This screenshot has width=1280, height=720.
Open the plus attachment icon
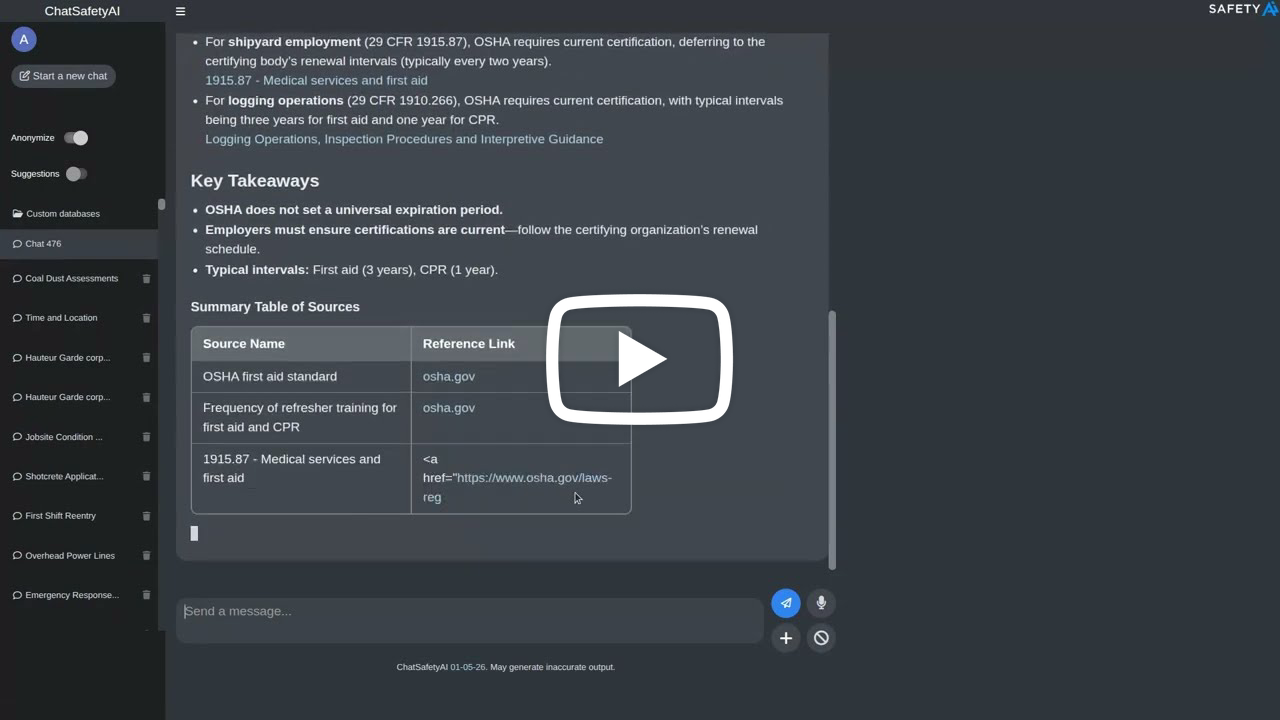point(785,638)
